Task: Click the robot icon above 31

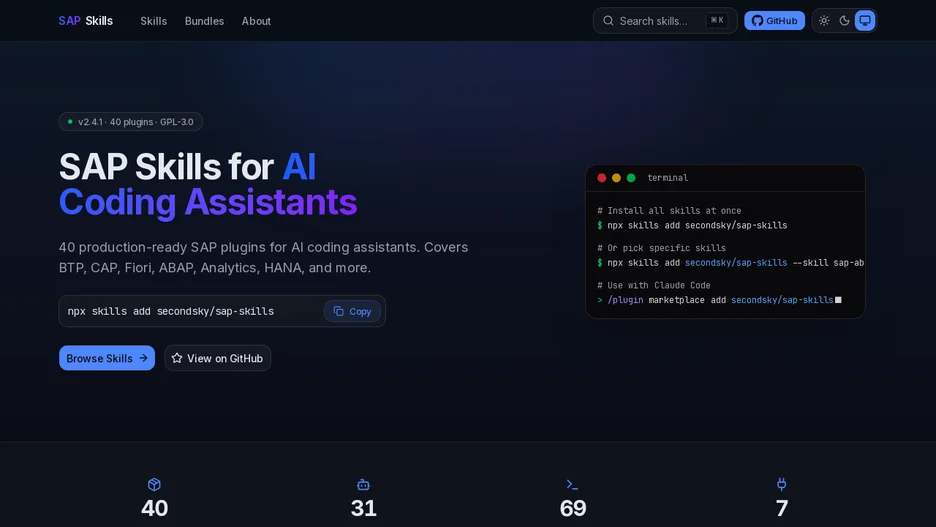Action: pyautogui.click(x=363, y=484)
